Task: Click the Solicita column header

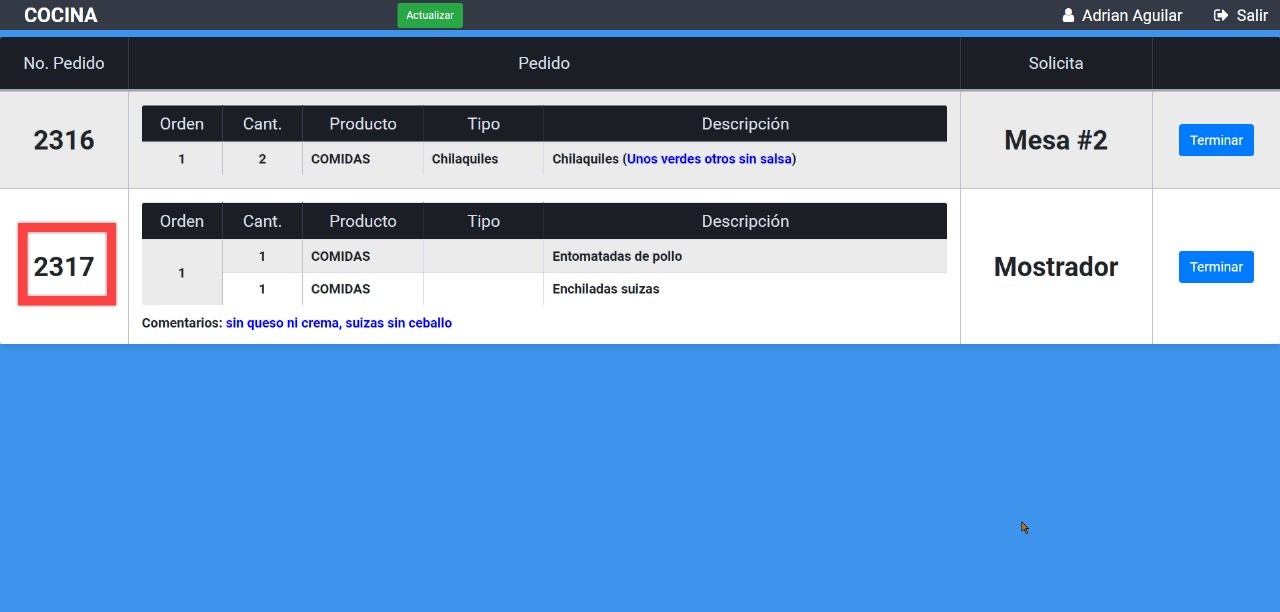Action: 1056,63
